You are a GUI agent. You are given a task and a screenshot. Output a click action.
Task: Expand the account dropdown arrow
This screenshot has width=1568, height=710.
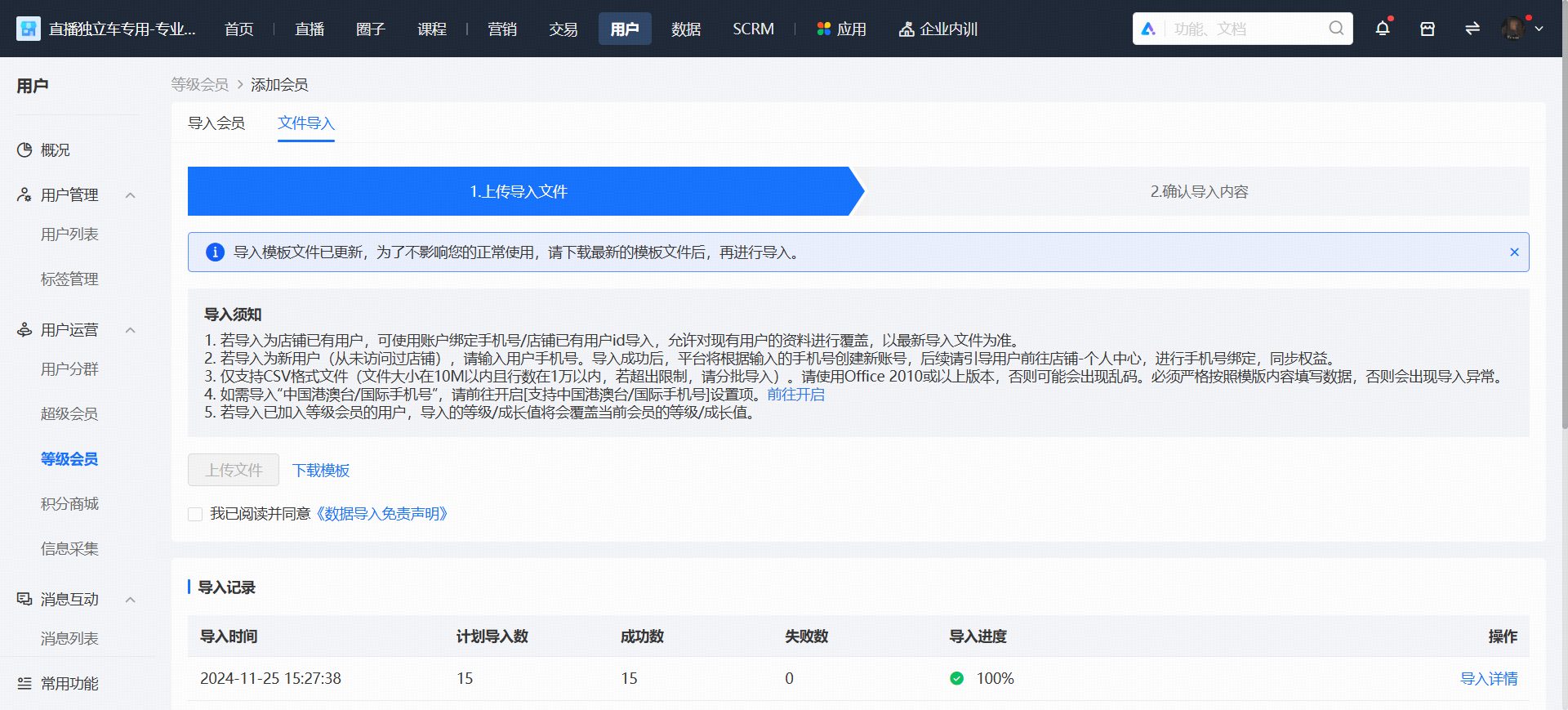[1539, 29]
